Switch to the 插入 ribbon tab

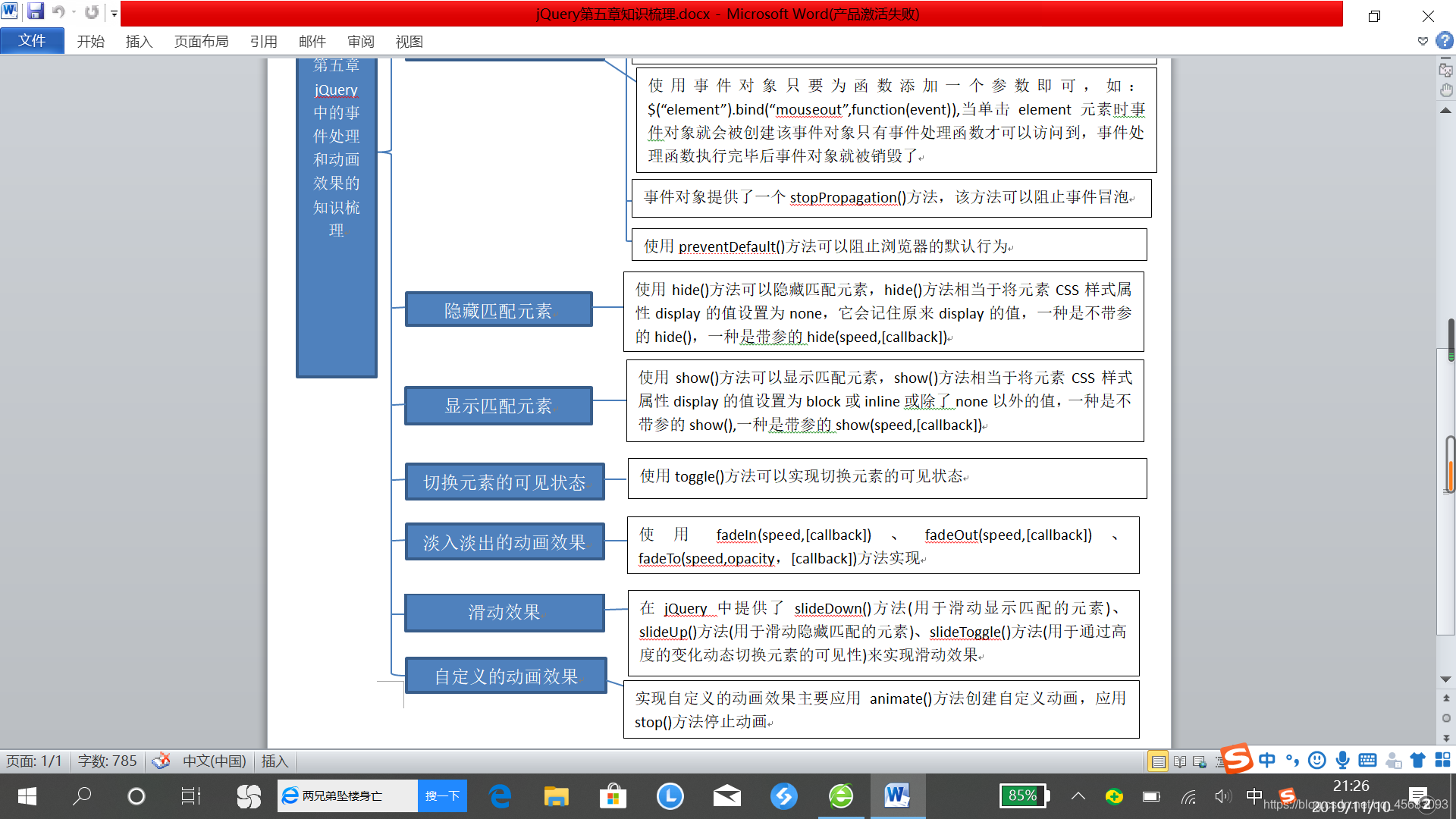click(140, 42)
